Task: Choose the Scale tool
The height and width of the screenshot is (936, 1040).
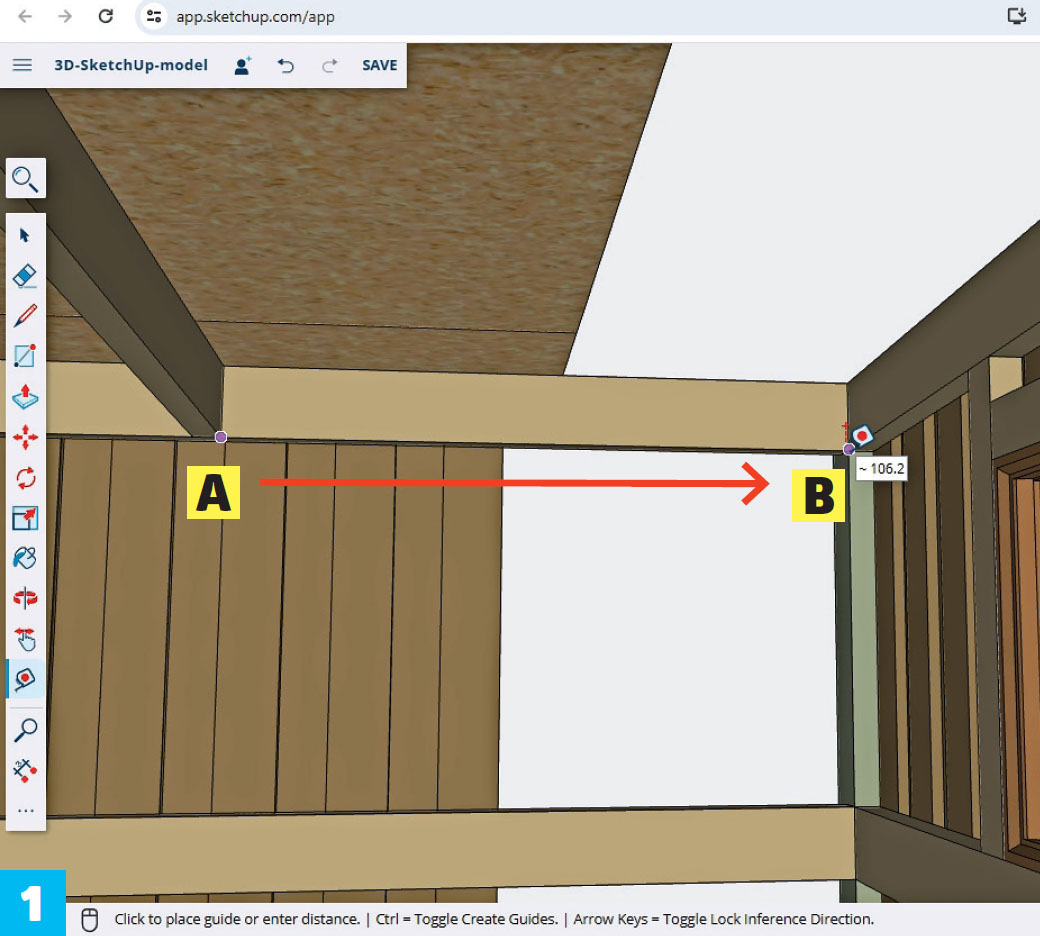Action: point(25,518)
